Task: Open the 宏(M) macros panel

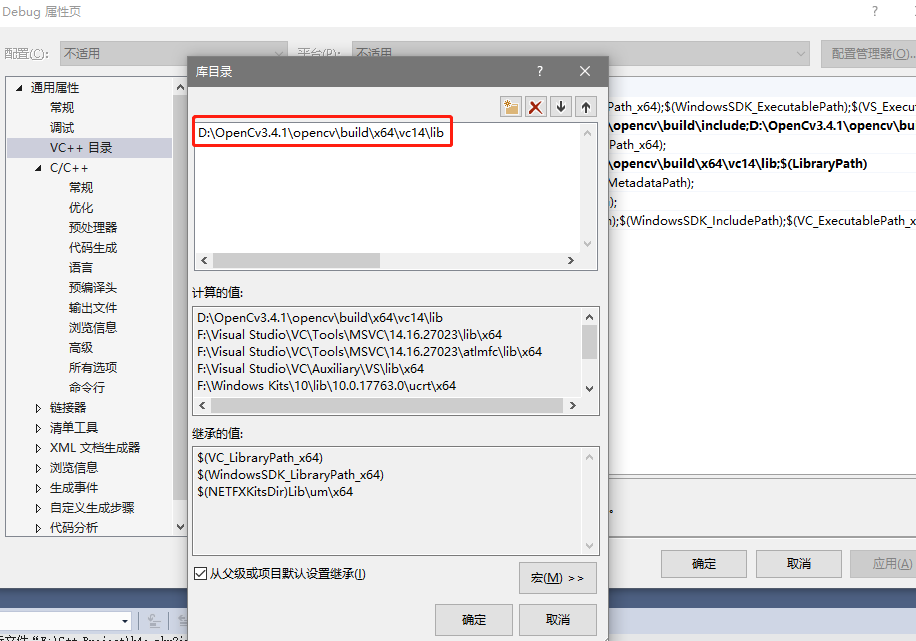Action: click(557, 578)
